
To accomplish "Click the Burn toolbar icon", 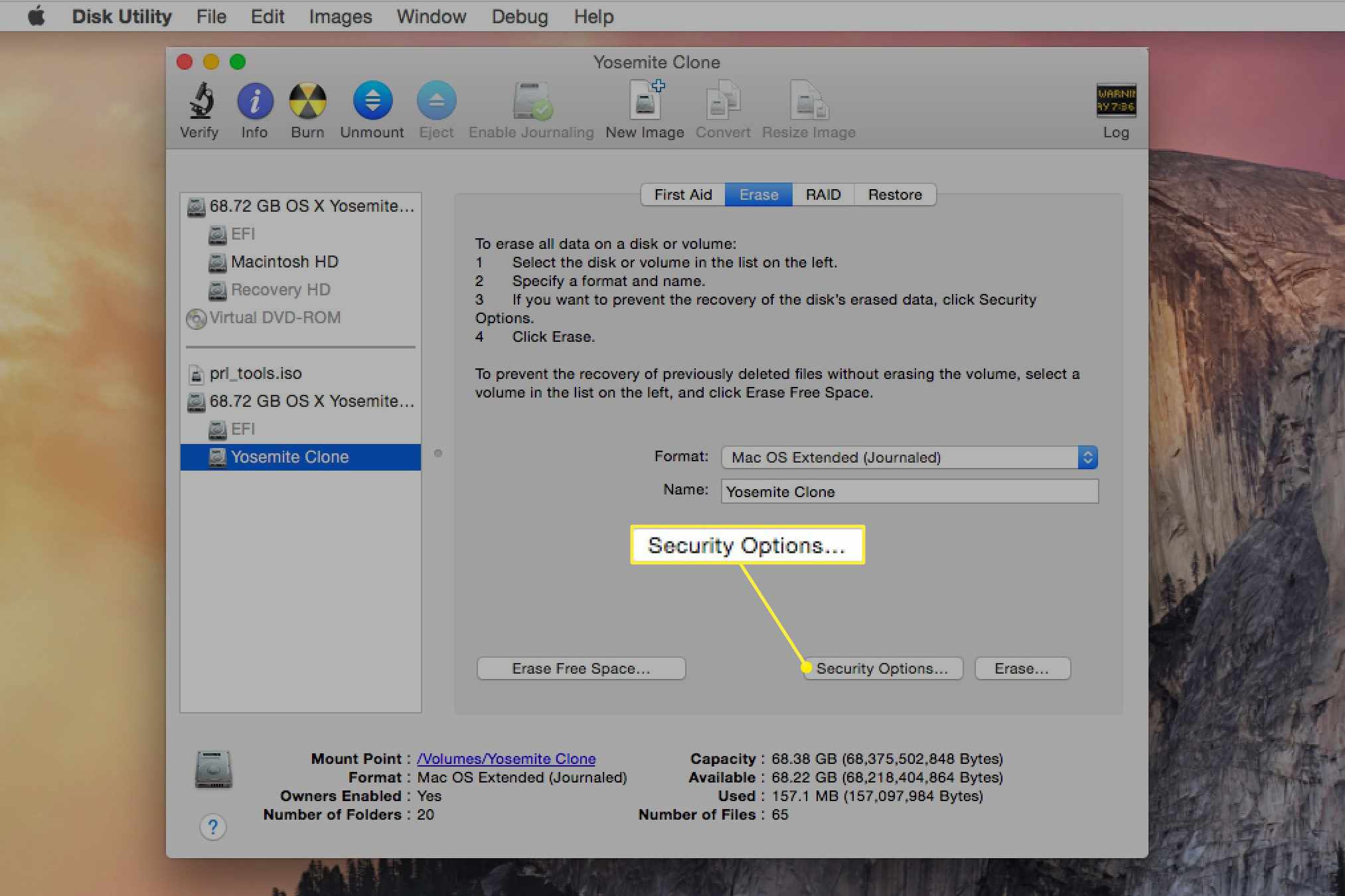I will click(308, 101).
